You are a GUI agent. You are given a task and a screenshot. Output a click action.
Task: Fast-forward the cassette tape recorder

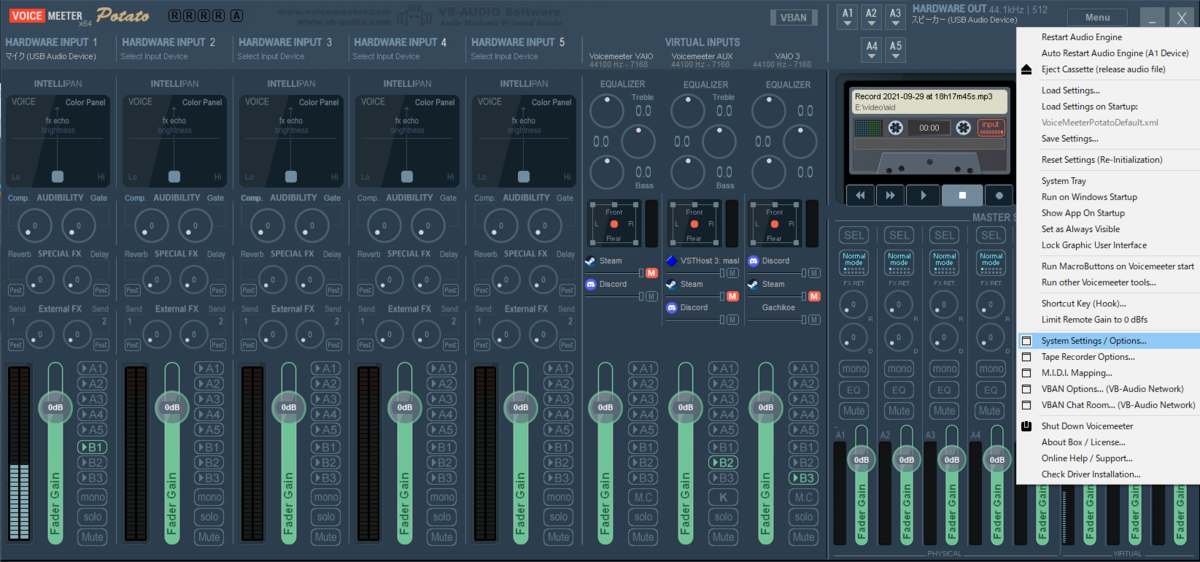[892, 195]
